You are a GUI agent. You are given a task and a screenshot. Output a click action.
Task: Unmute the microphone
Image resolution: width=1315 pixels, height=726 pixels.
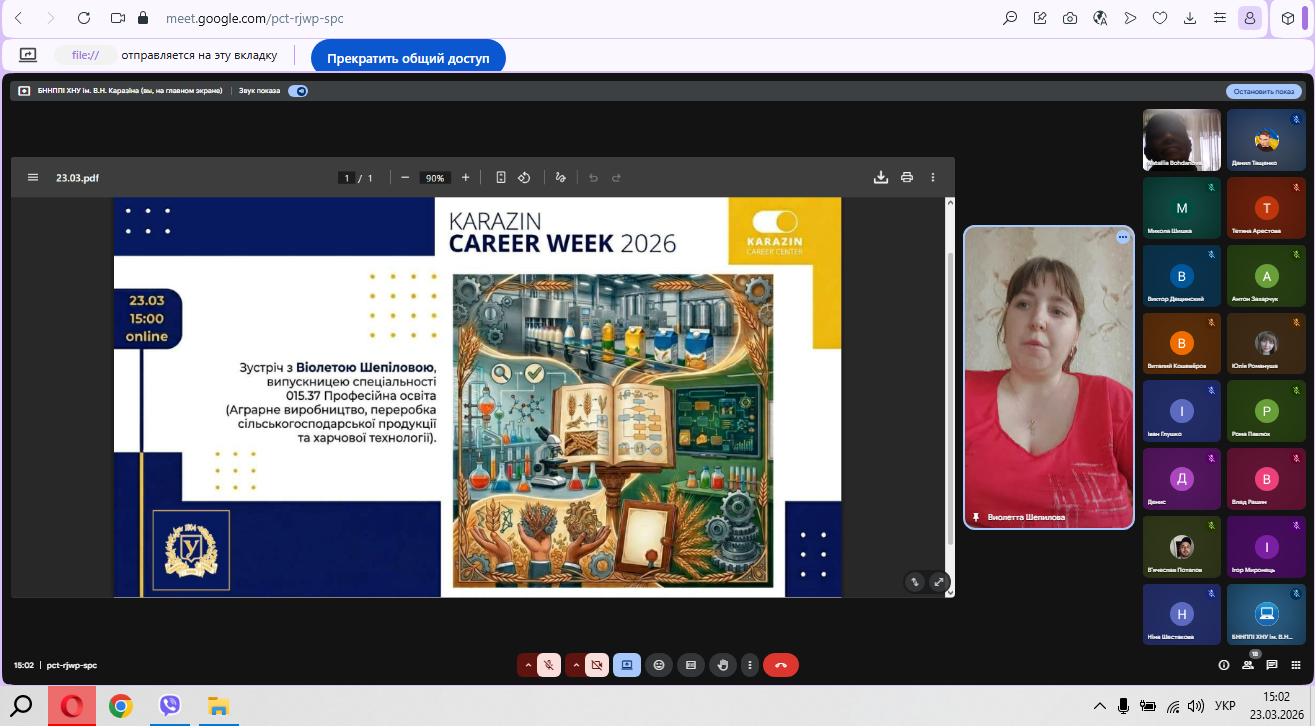point(549,665)
